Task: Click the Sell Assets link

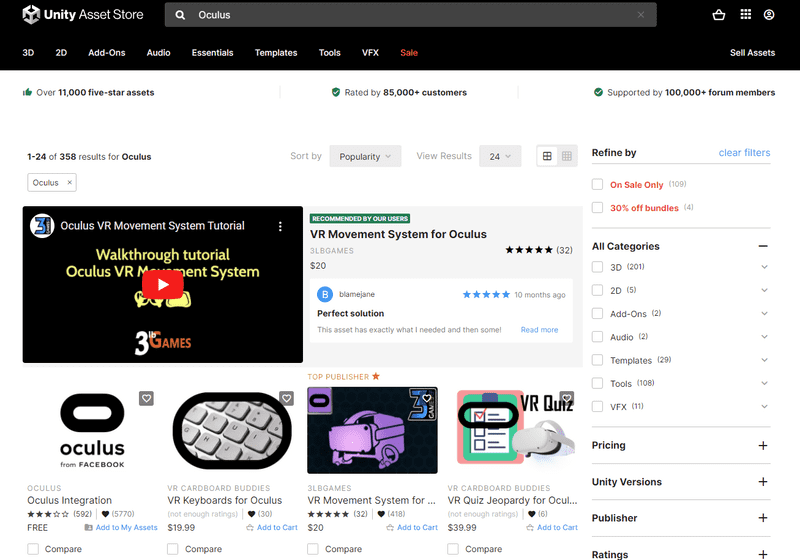Action: pos(753,53)
